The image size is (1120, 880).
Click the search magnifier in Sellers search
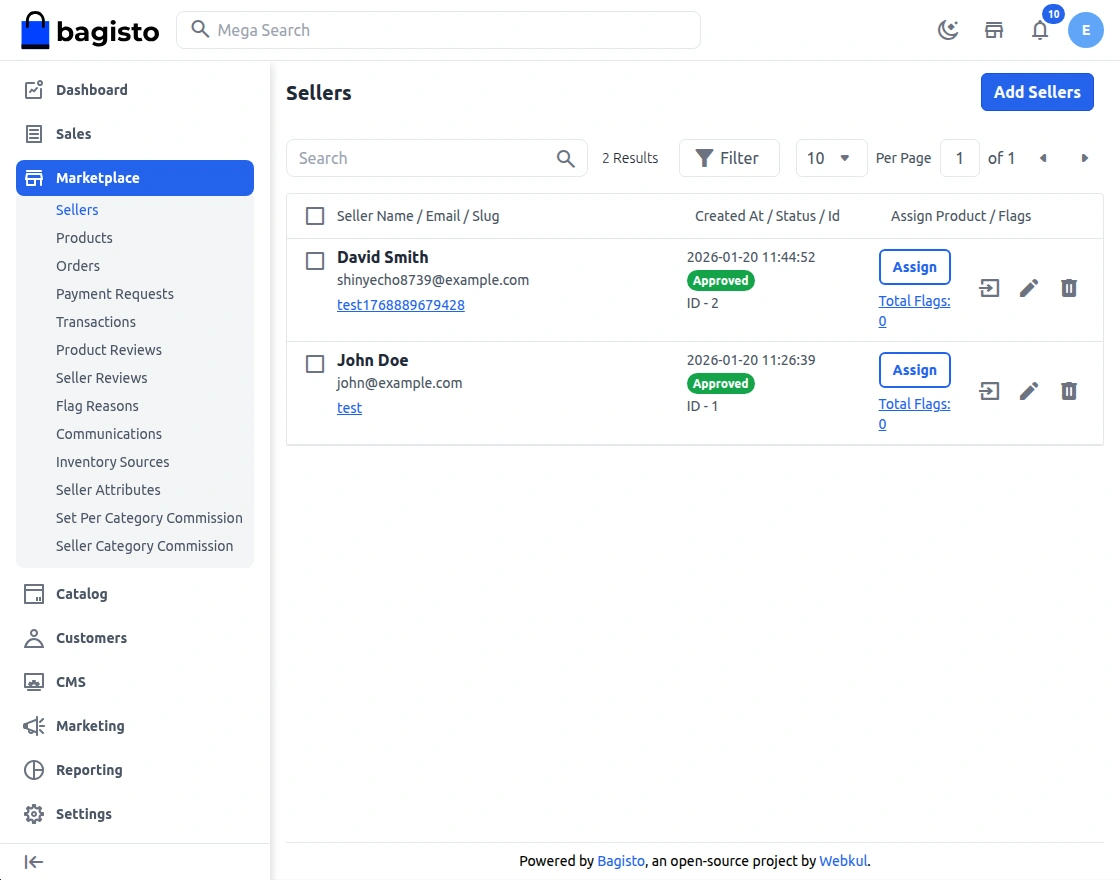566,158
